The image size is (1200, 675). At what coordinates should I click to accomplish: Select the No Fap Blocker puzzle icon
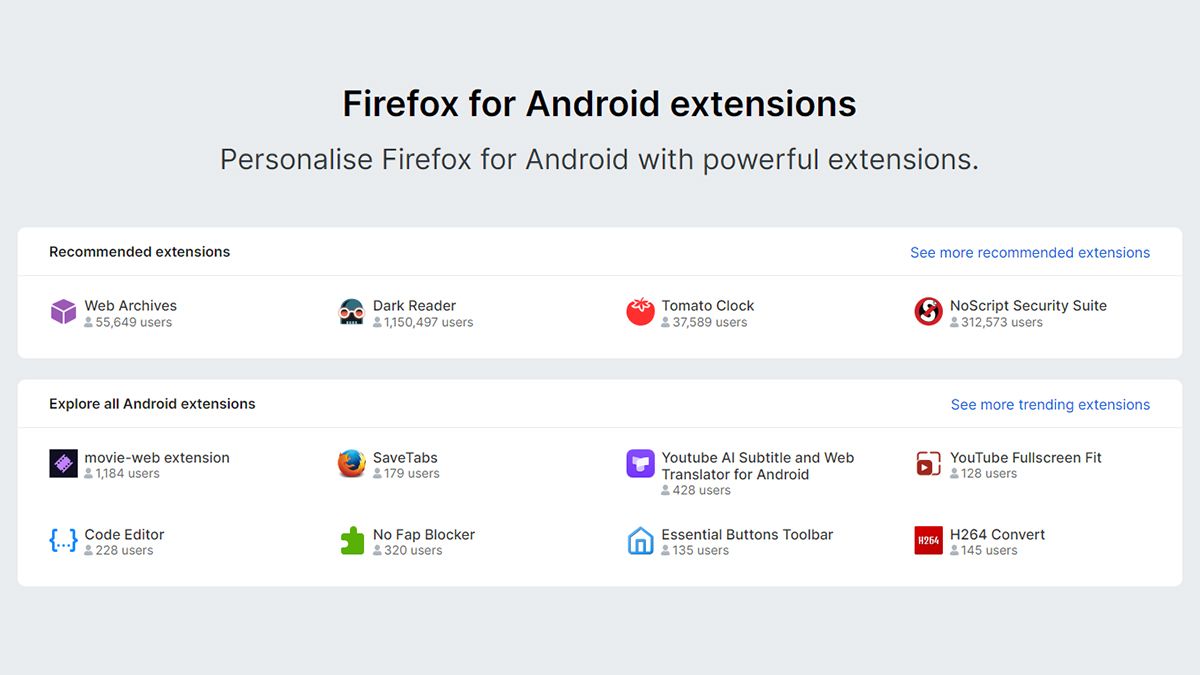(351, 540)
